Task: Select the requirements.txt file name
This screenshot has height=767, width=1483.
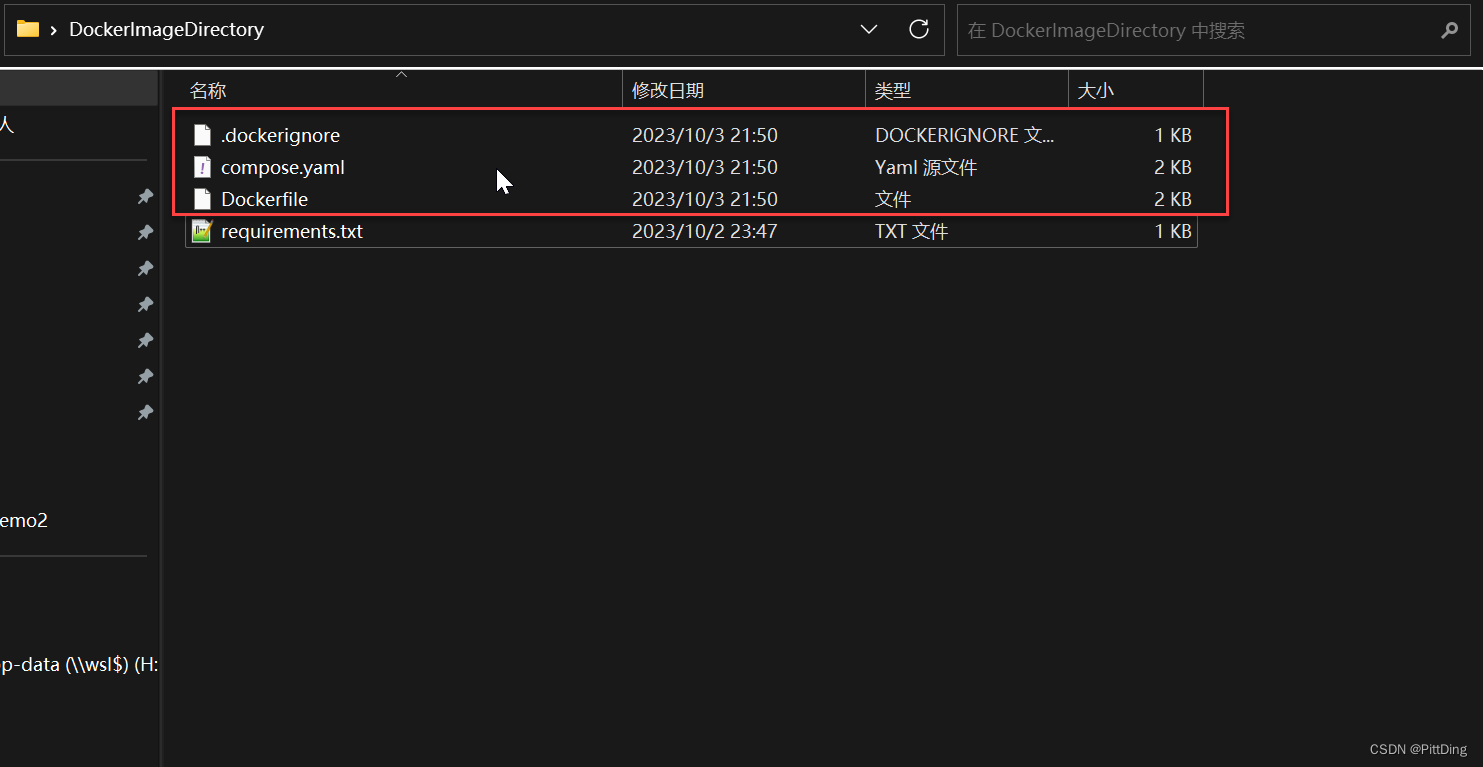Action: coord(292,231)
